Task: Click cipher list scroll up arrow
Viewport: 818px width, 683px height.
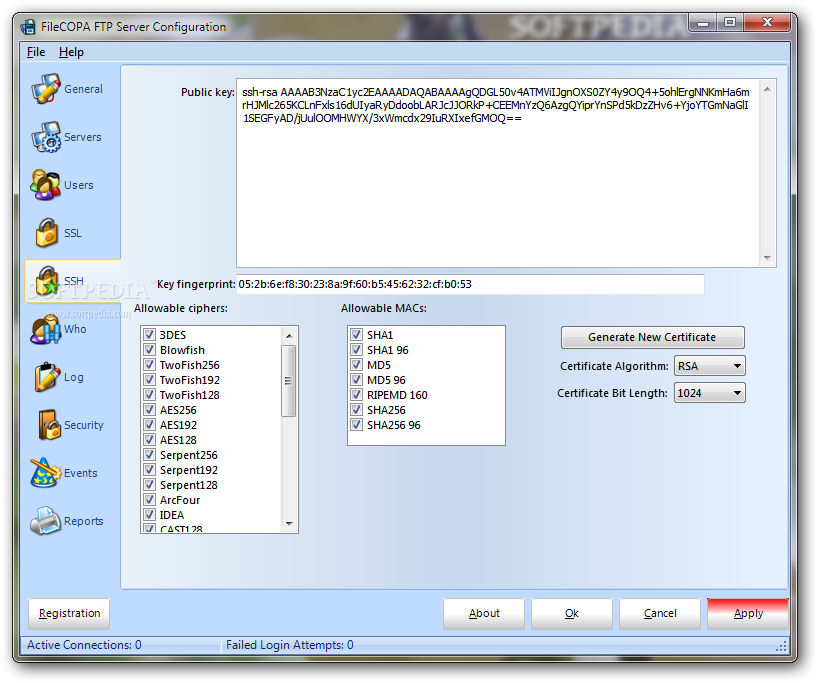Action: point(289,336)
